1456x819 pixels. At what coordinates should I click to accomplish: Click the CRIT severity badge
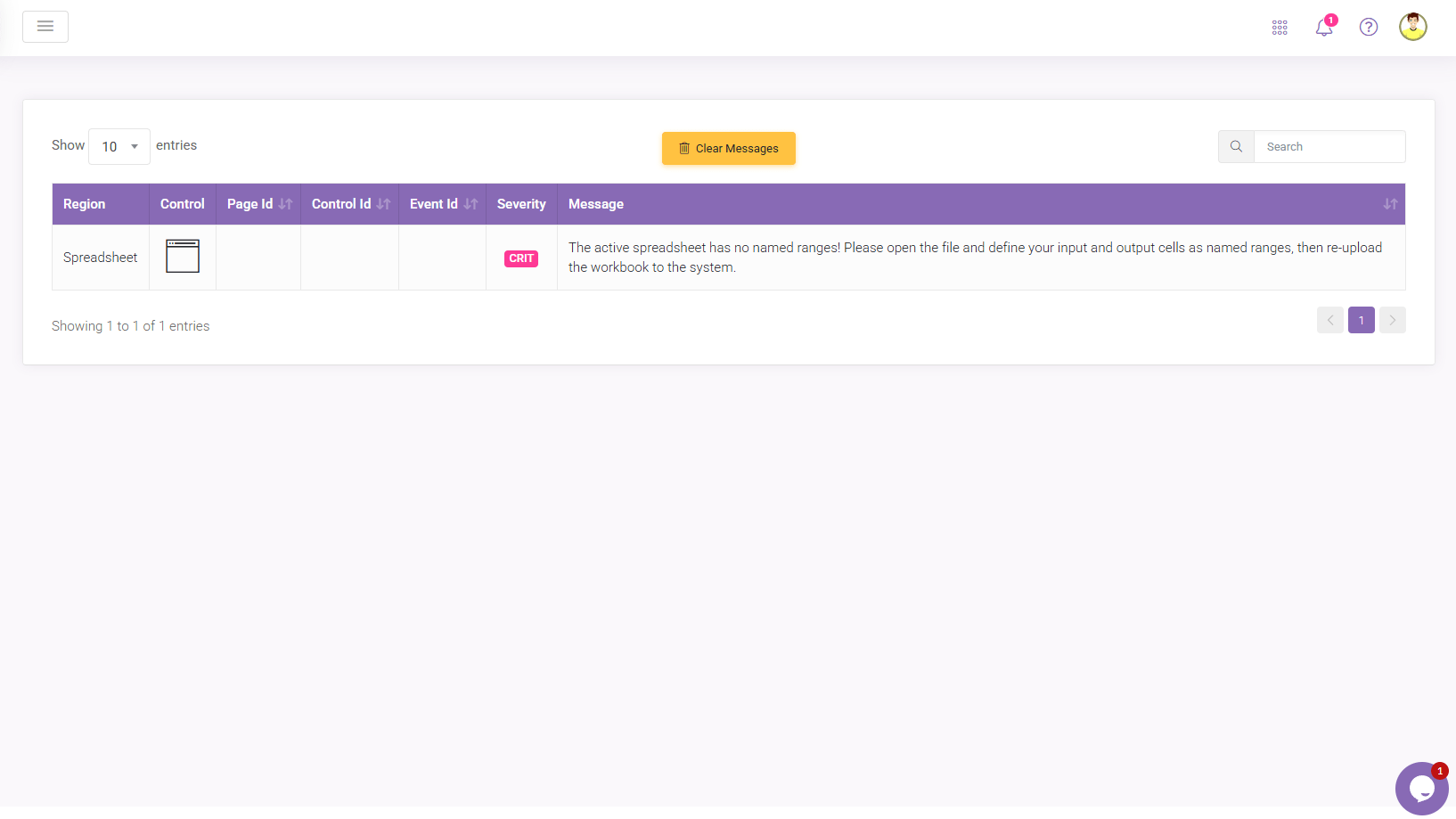click(x=521, y=258)
